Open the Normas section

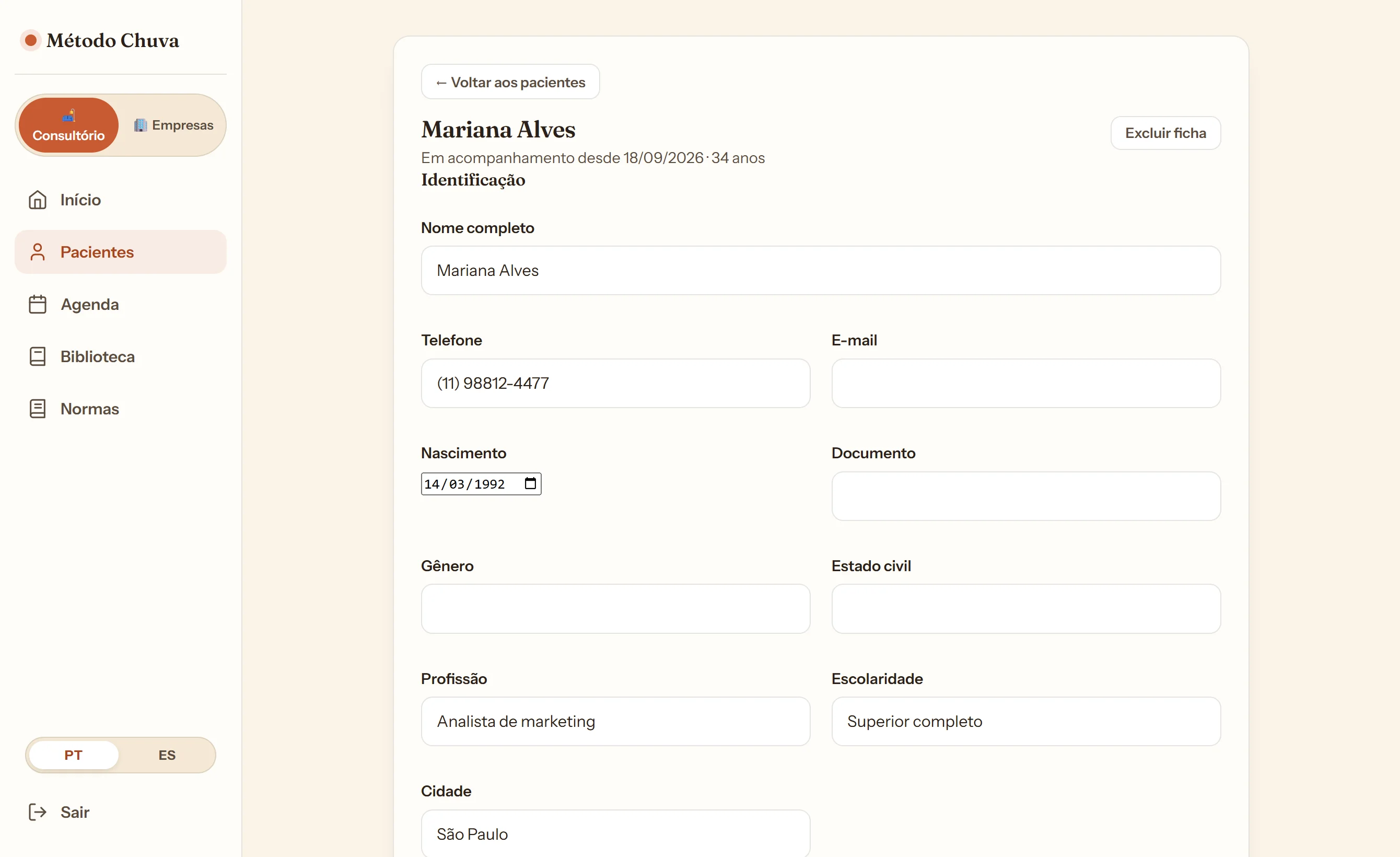click(x=121, y=409)
